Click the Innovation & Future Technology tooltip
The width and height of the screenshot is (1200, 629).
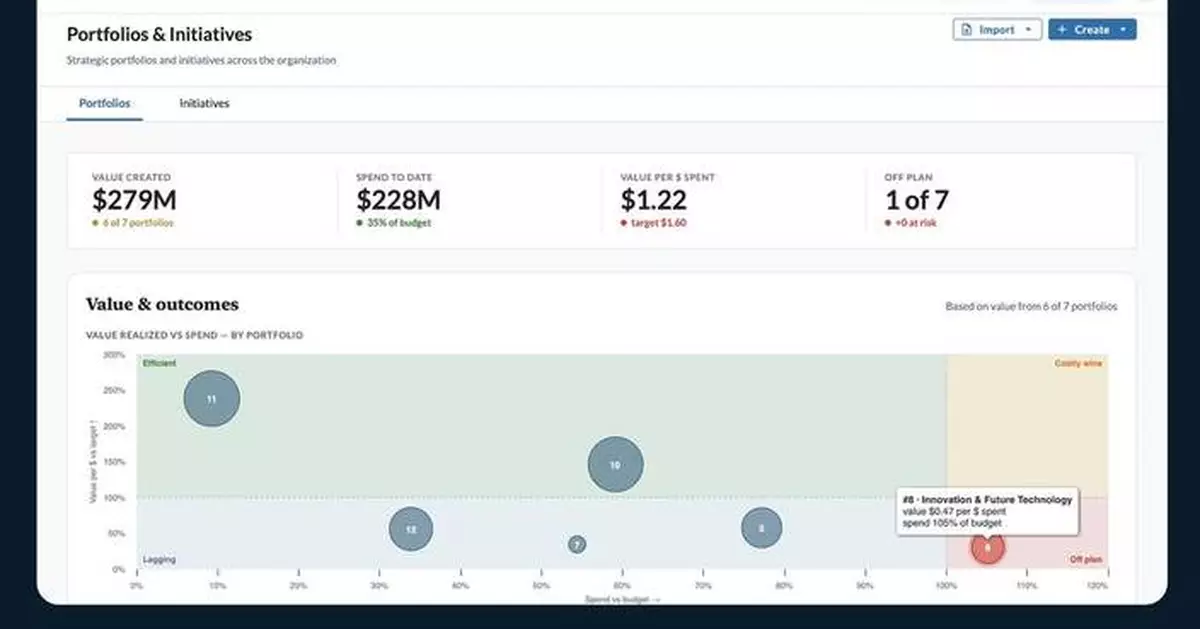point(985,511)
